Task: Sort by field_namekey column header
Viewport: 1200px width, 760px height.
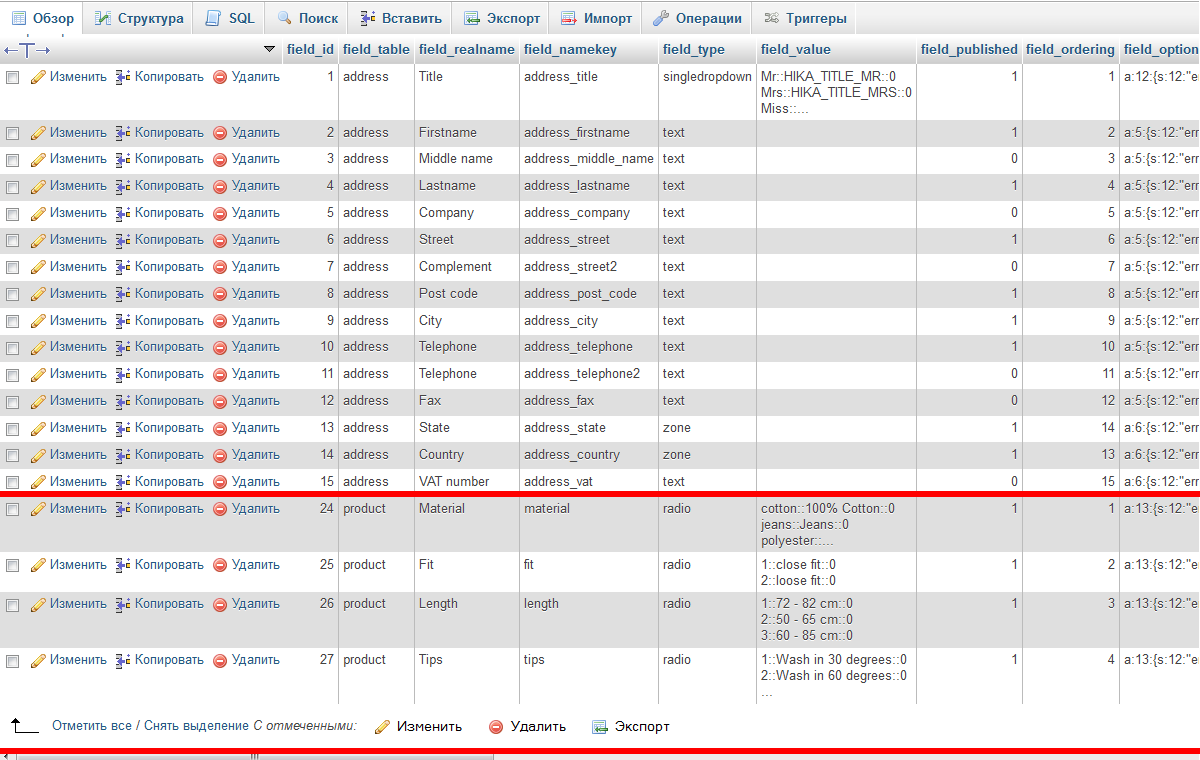Action: coord(571,49)
